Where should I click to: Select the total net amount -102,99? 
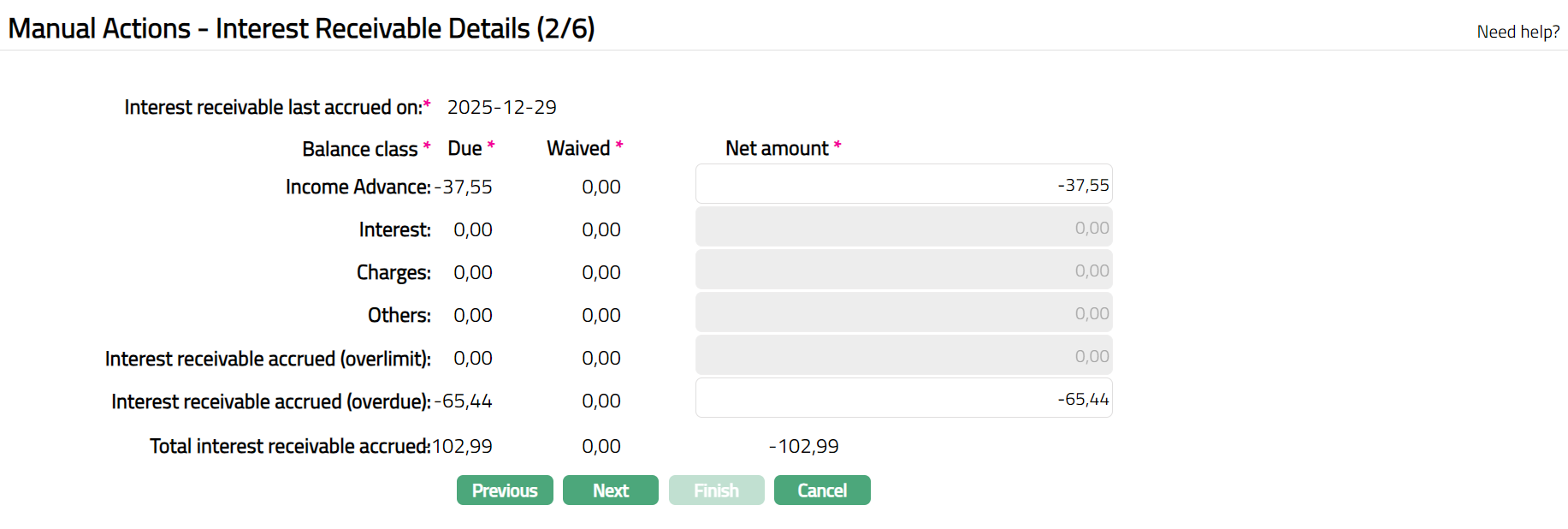pos(804,446)
